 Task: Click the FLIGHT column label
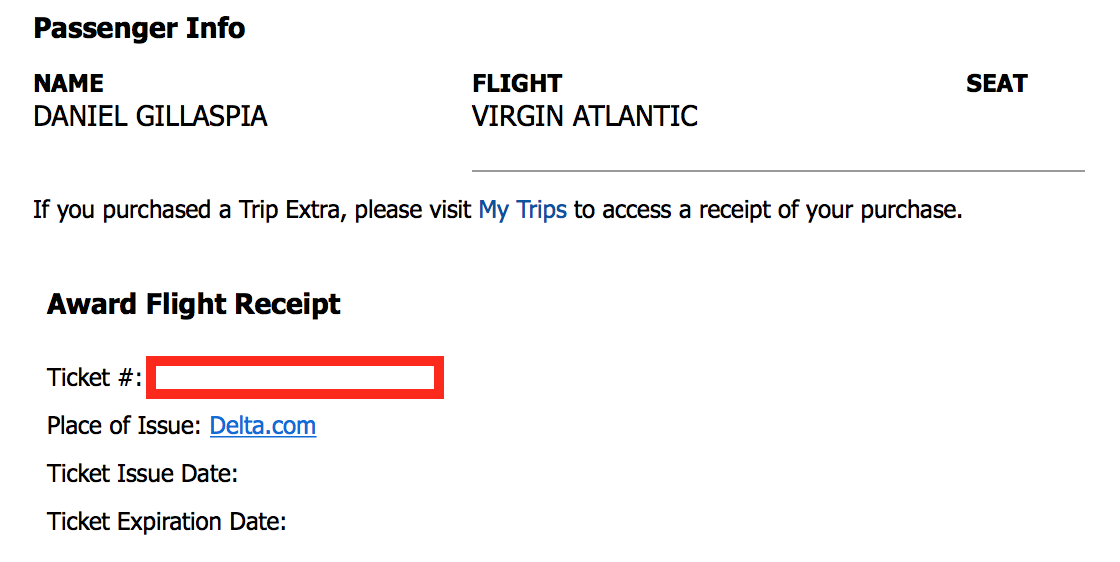[517, 84]
